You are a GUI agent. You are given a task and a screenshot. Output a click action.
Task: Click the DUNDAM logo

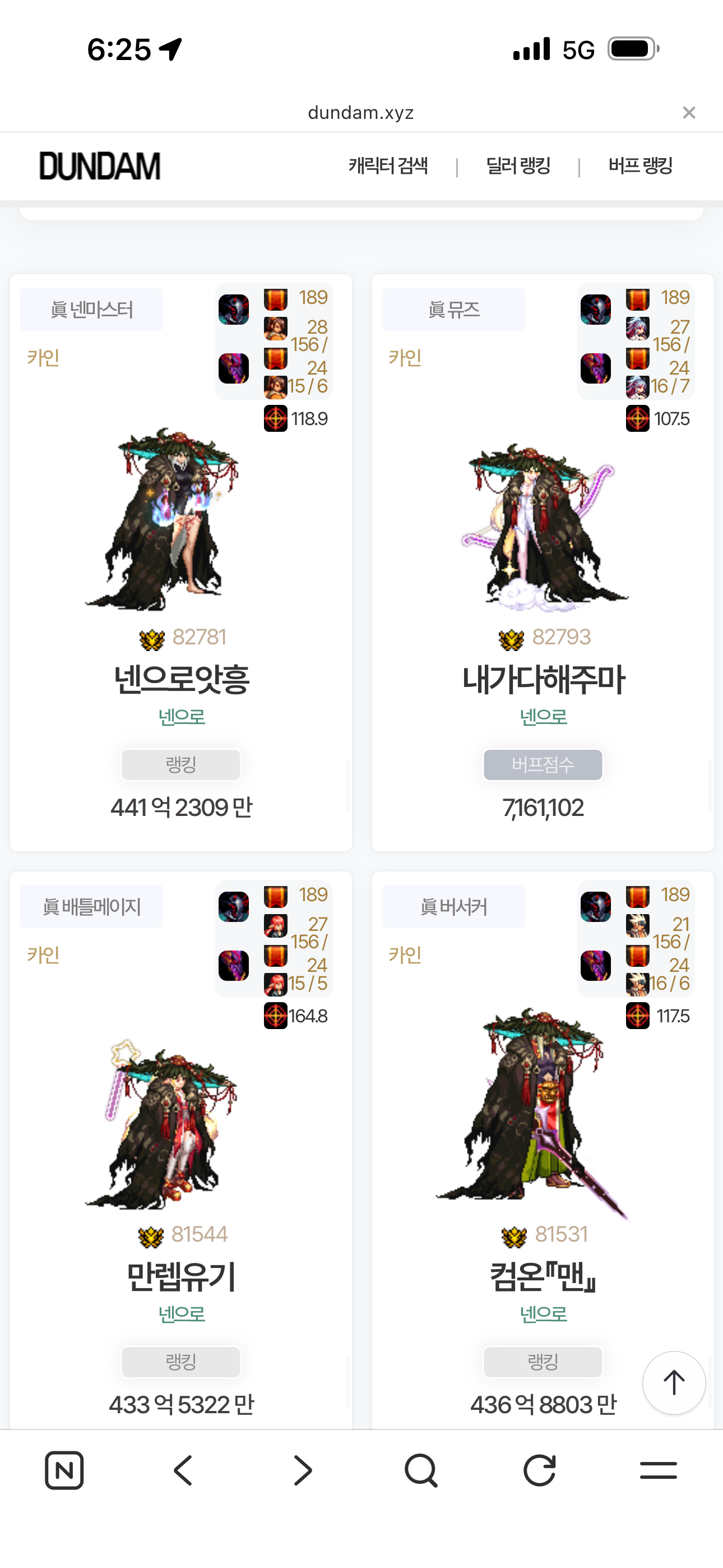tap(100, 166)
